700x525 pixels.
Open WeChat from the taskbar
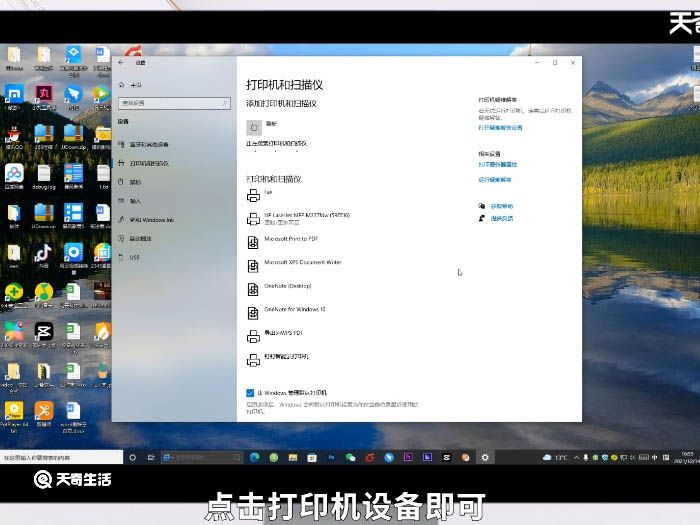350,457
